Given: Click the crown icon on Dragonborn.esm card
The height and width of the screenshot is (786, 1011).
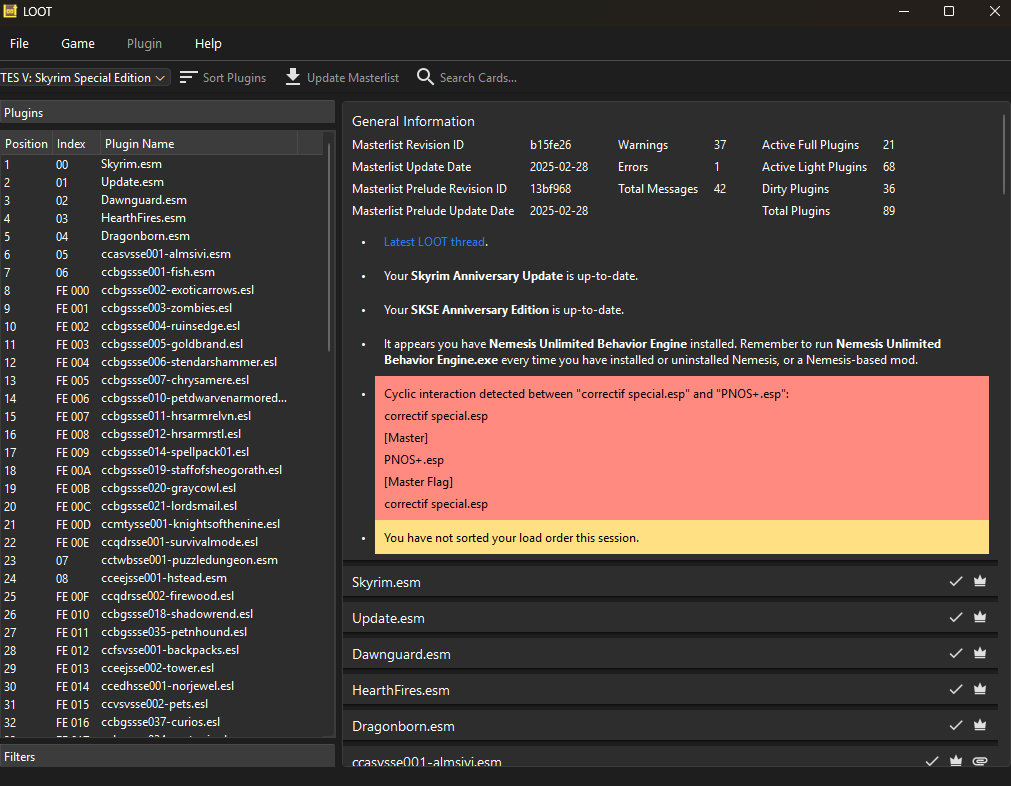Looking at the screenshot, I should [x=980, y=726].
